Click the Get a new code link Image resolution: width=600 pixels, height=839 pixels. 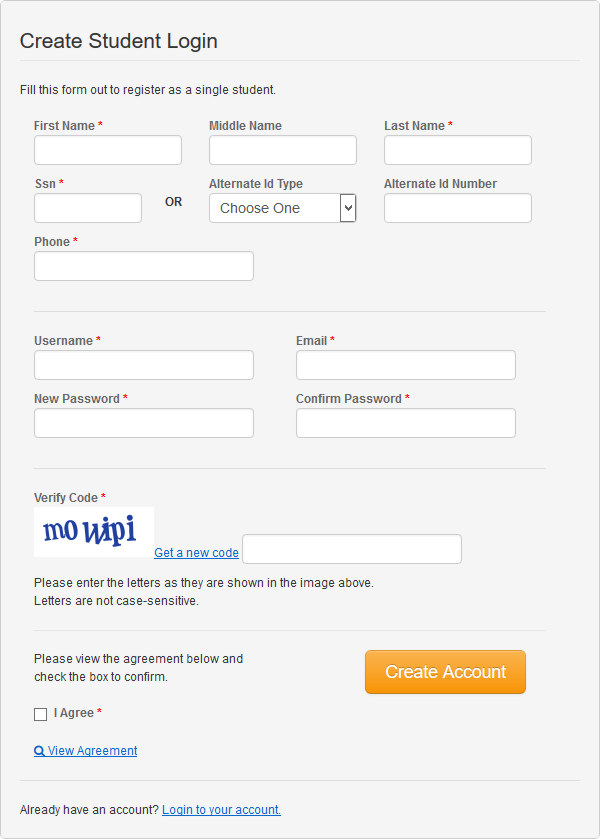click(x=196, y=553)
